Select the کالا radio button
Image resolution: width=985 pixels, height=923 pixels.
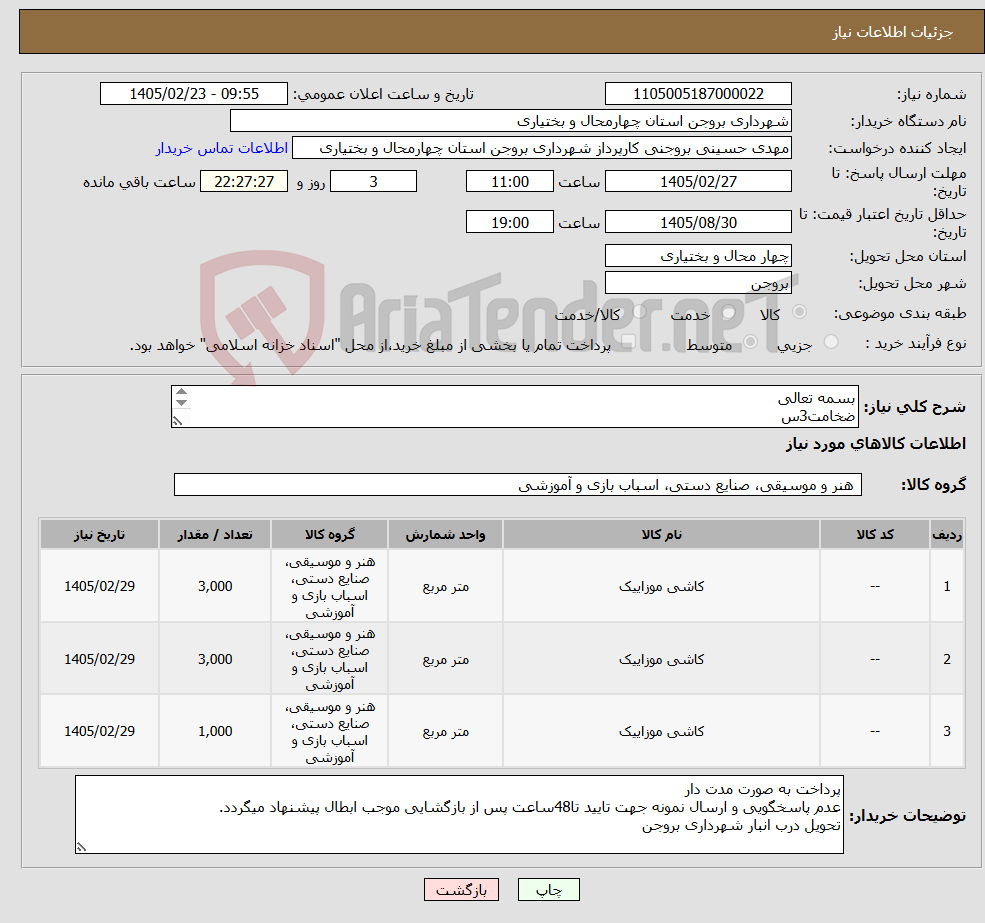tap(800, 312)
